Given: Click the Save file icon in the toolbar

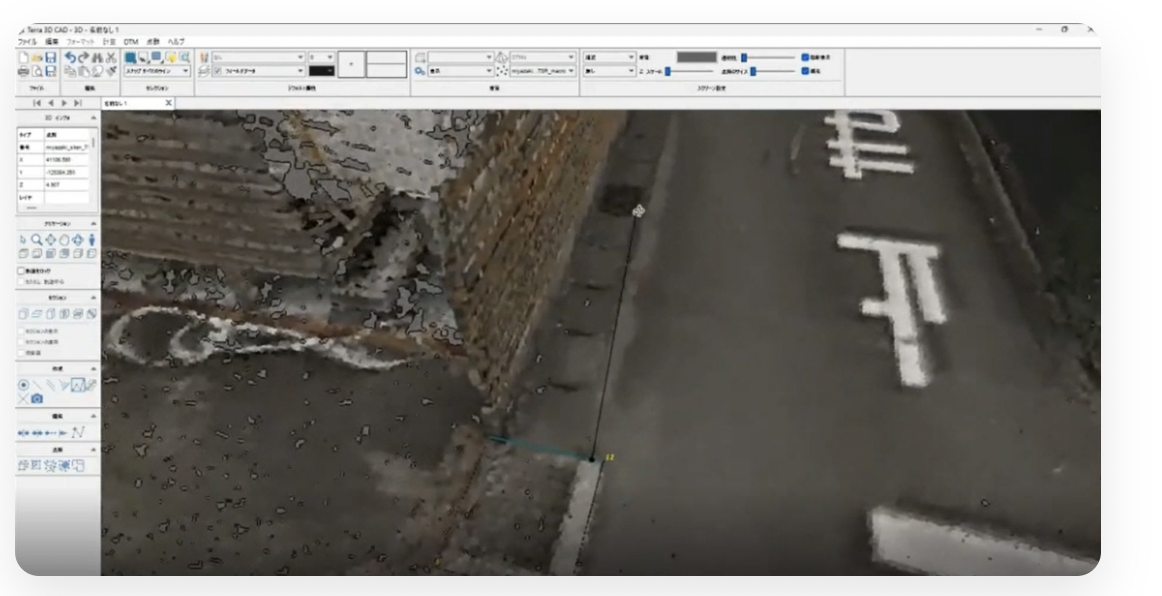Looking at the screenshot, I should pyautogui.click(x=50, y=58).
